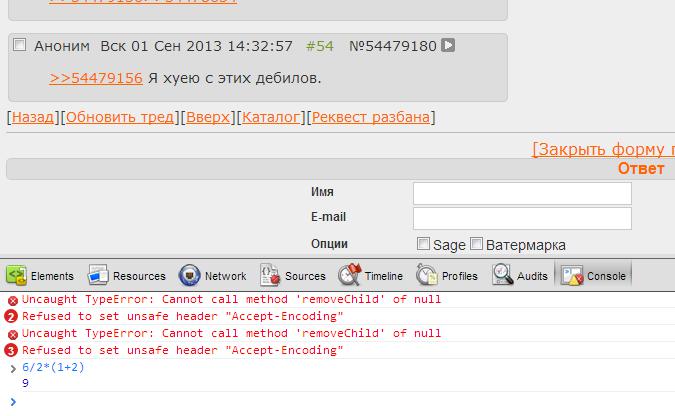Focus the Имя input field
The image size is (675, 416).
coord(522,193)
